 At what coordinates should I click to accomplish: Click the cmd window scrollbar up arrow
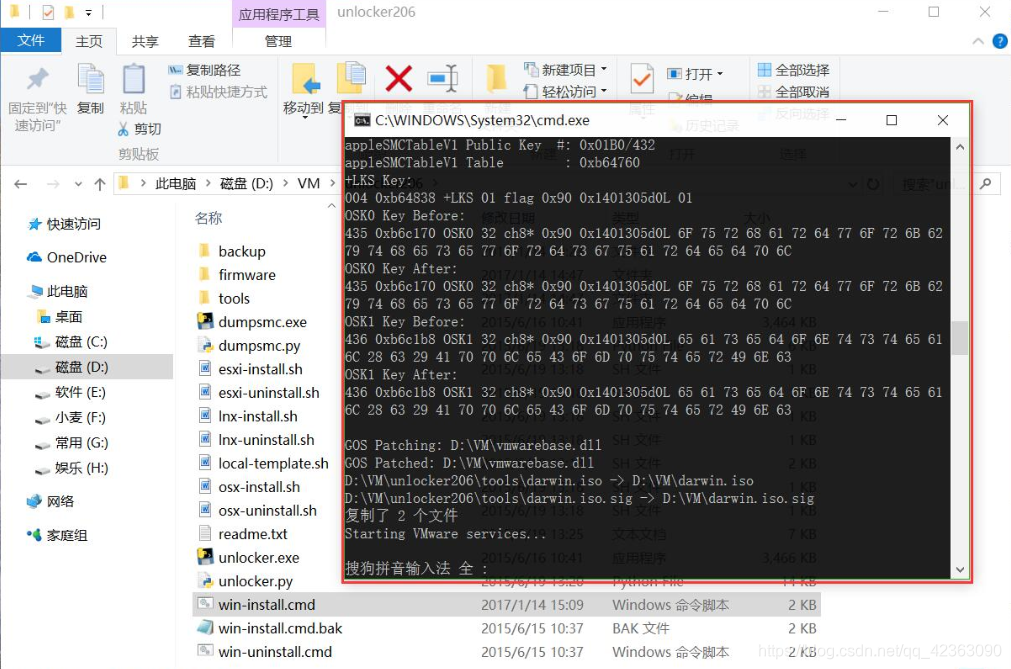(960, 147)
